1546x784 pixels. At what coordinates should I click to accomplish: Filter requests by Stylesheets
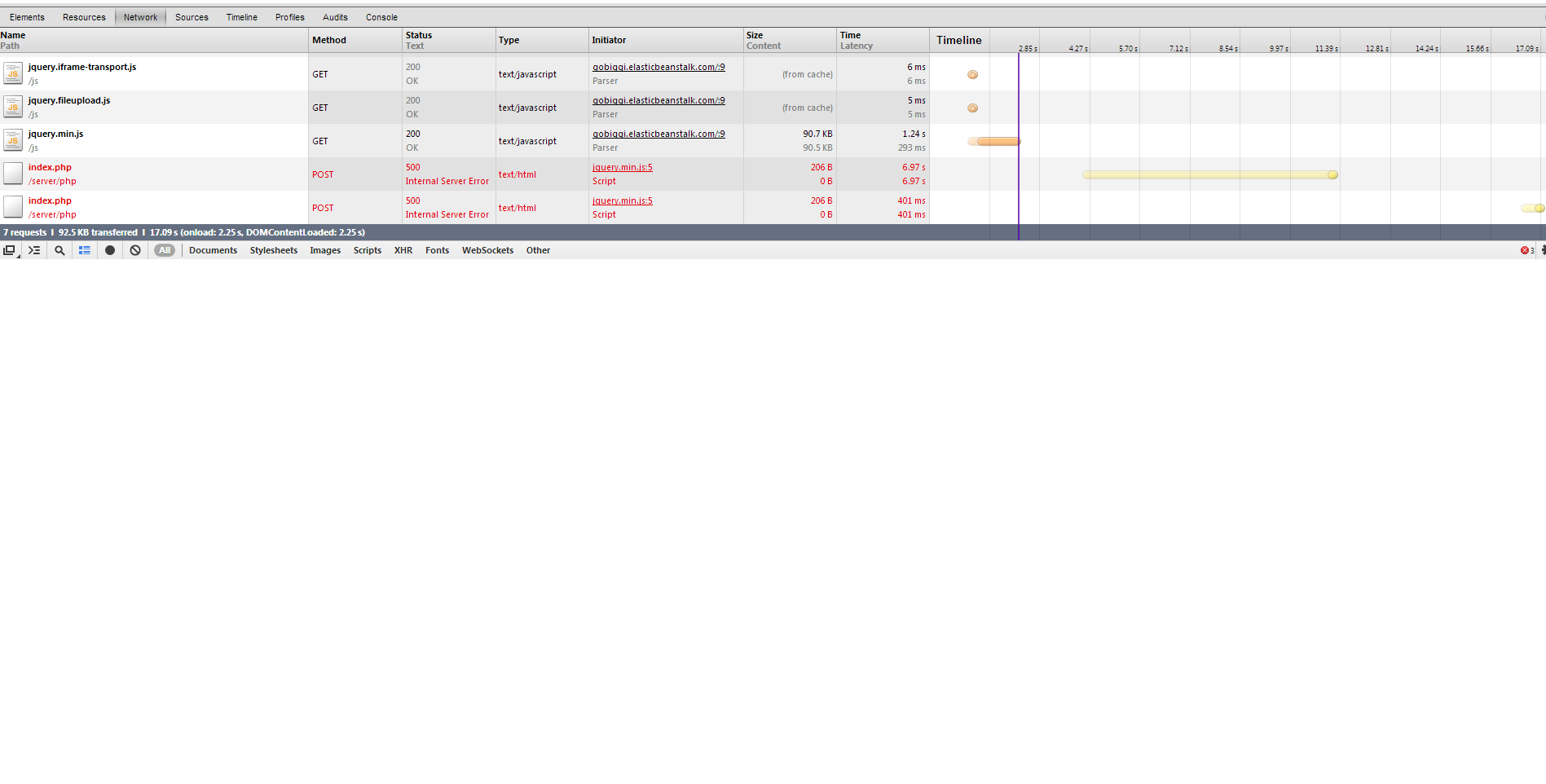pyautogui.click(x=274, y=251)
